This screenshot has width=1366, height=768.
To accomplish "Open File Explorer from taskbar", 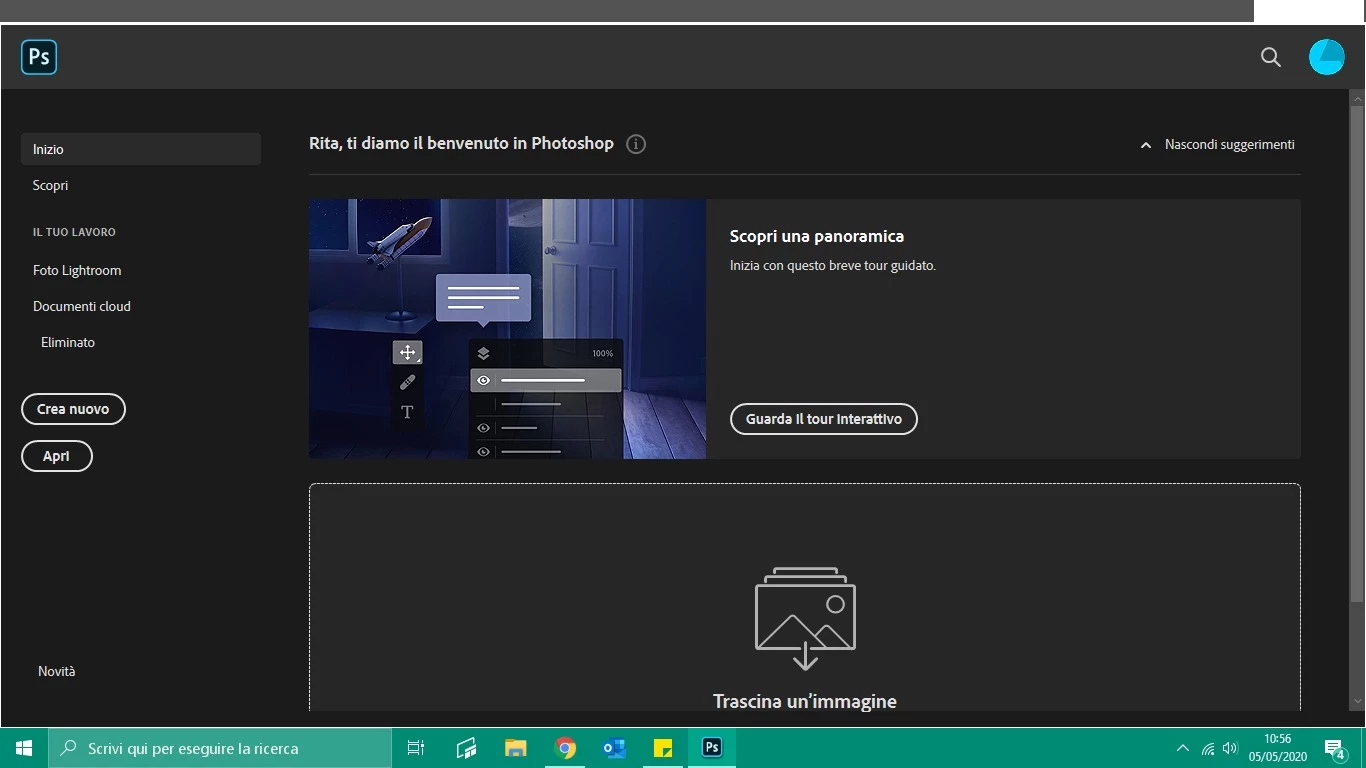I will 515,748.
